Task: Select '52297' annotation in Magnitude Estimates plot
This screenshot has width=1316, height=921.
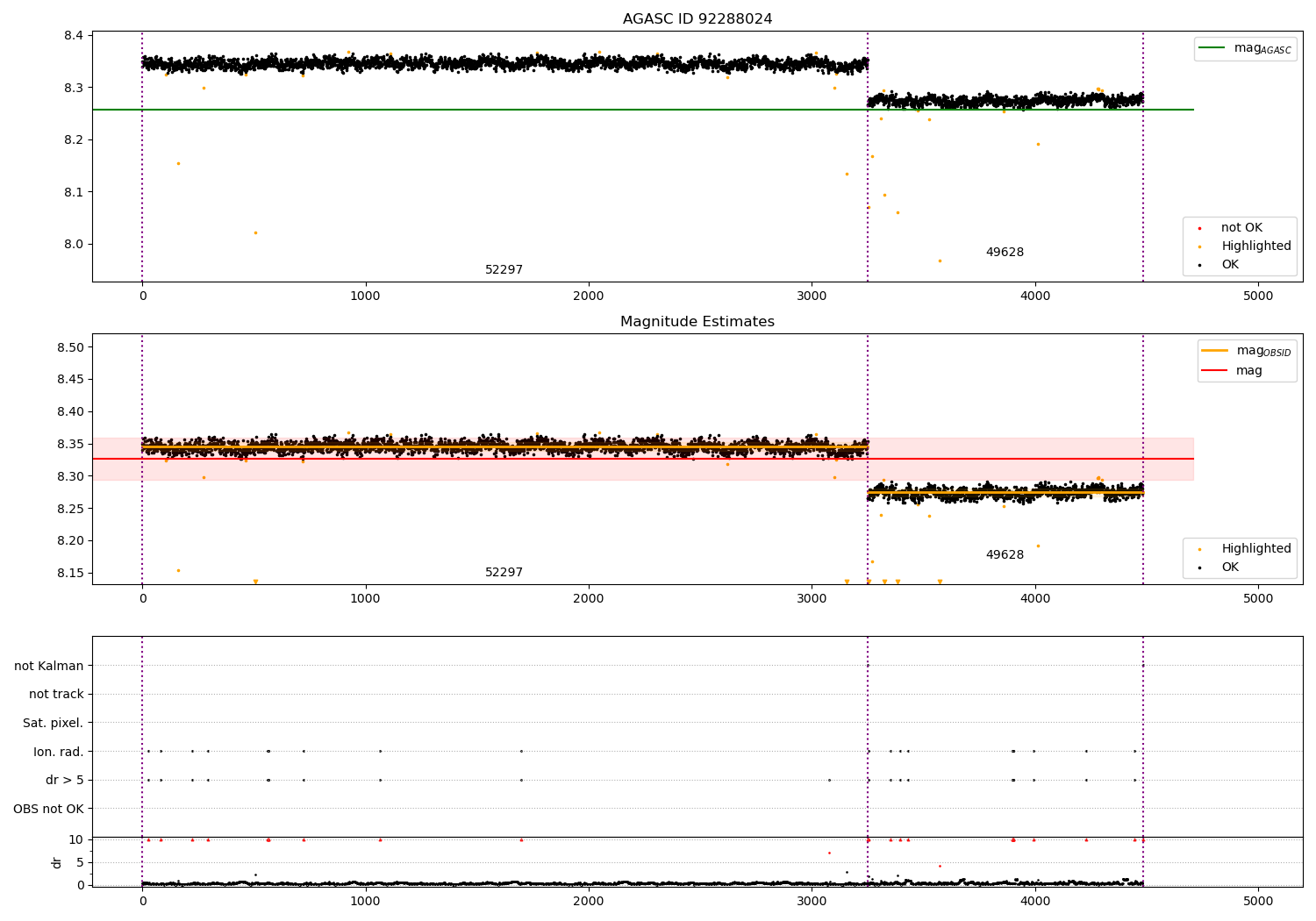Action: coord(504,573)
